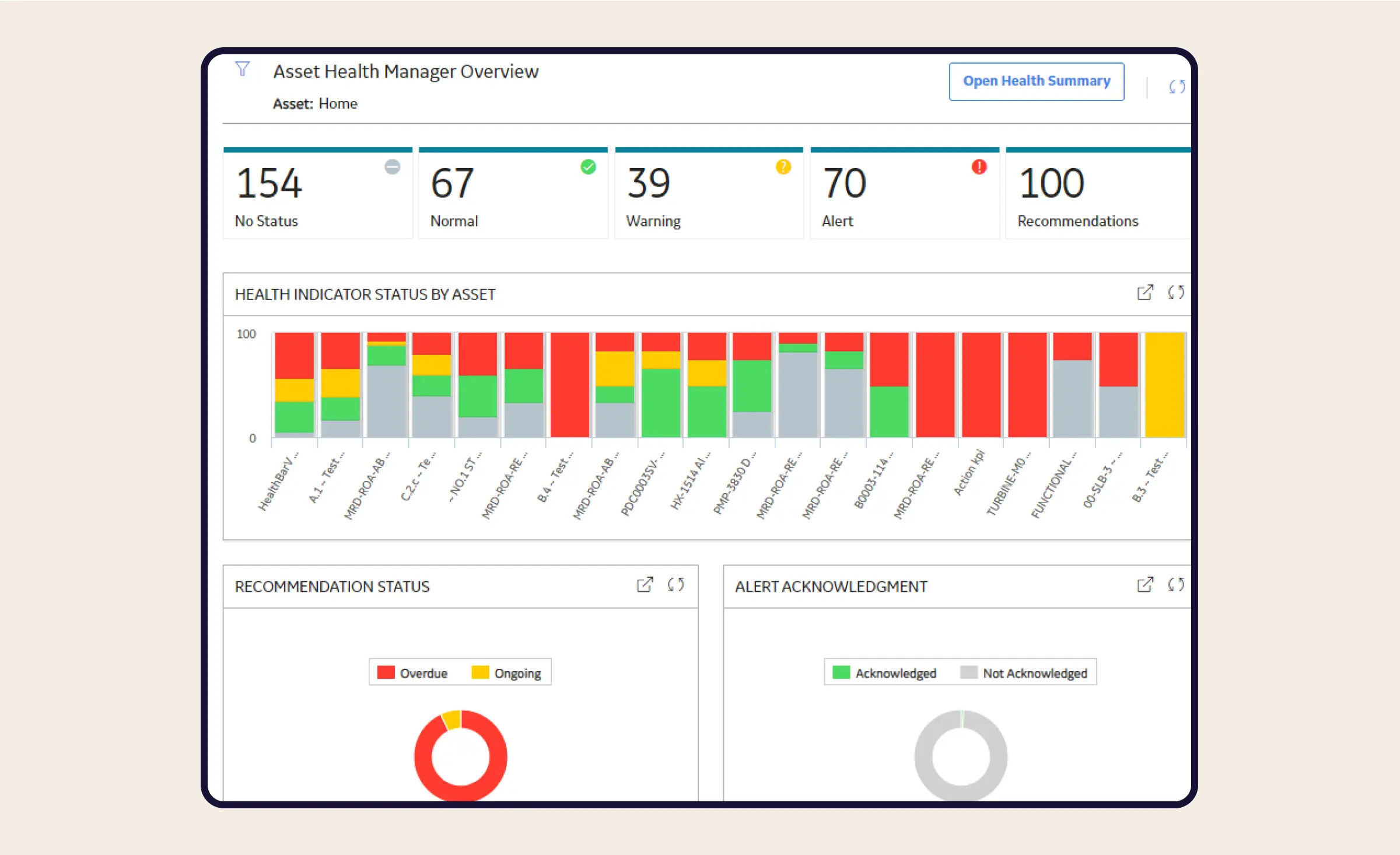1400x855 pixels.
Task: Click the Home asset link
Action: coord(338,104)
